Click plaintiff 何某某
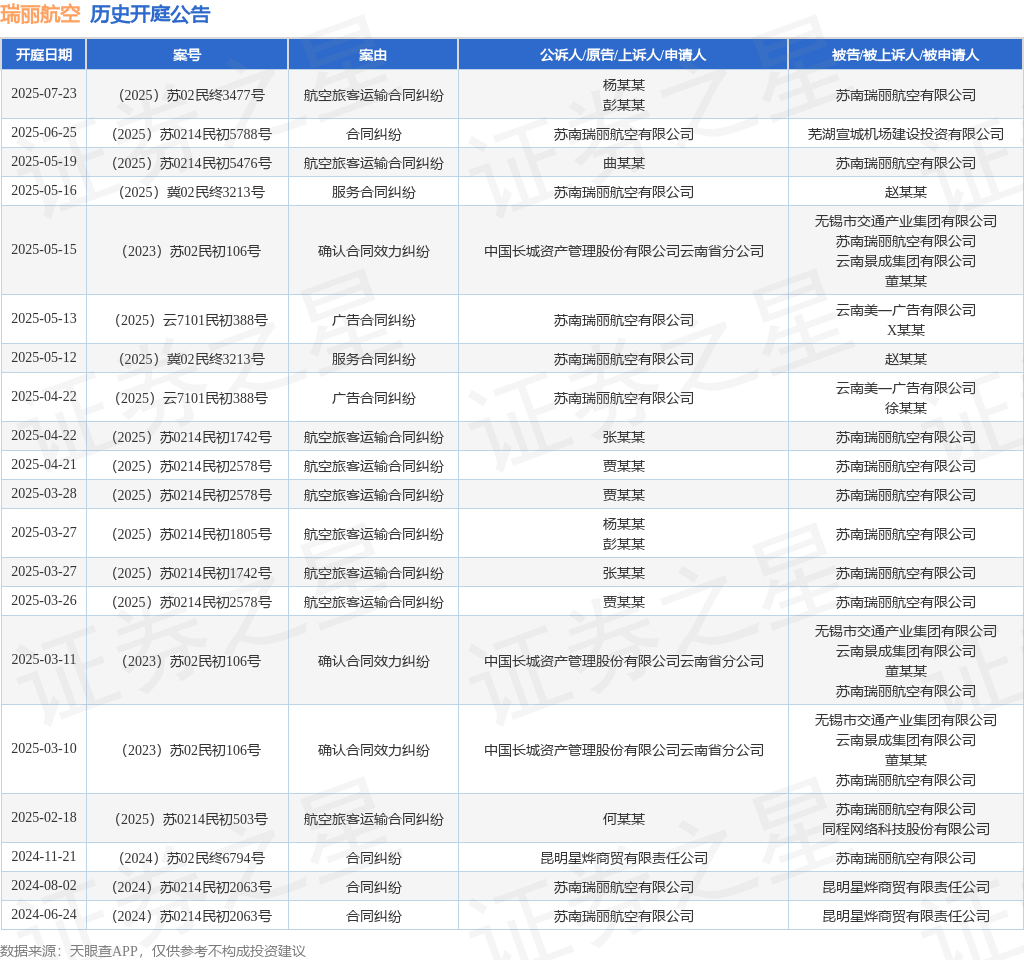Viewport: 1024px width, 960px height. pos(624,819)
